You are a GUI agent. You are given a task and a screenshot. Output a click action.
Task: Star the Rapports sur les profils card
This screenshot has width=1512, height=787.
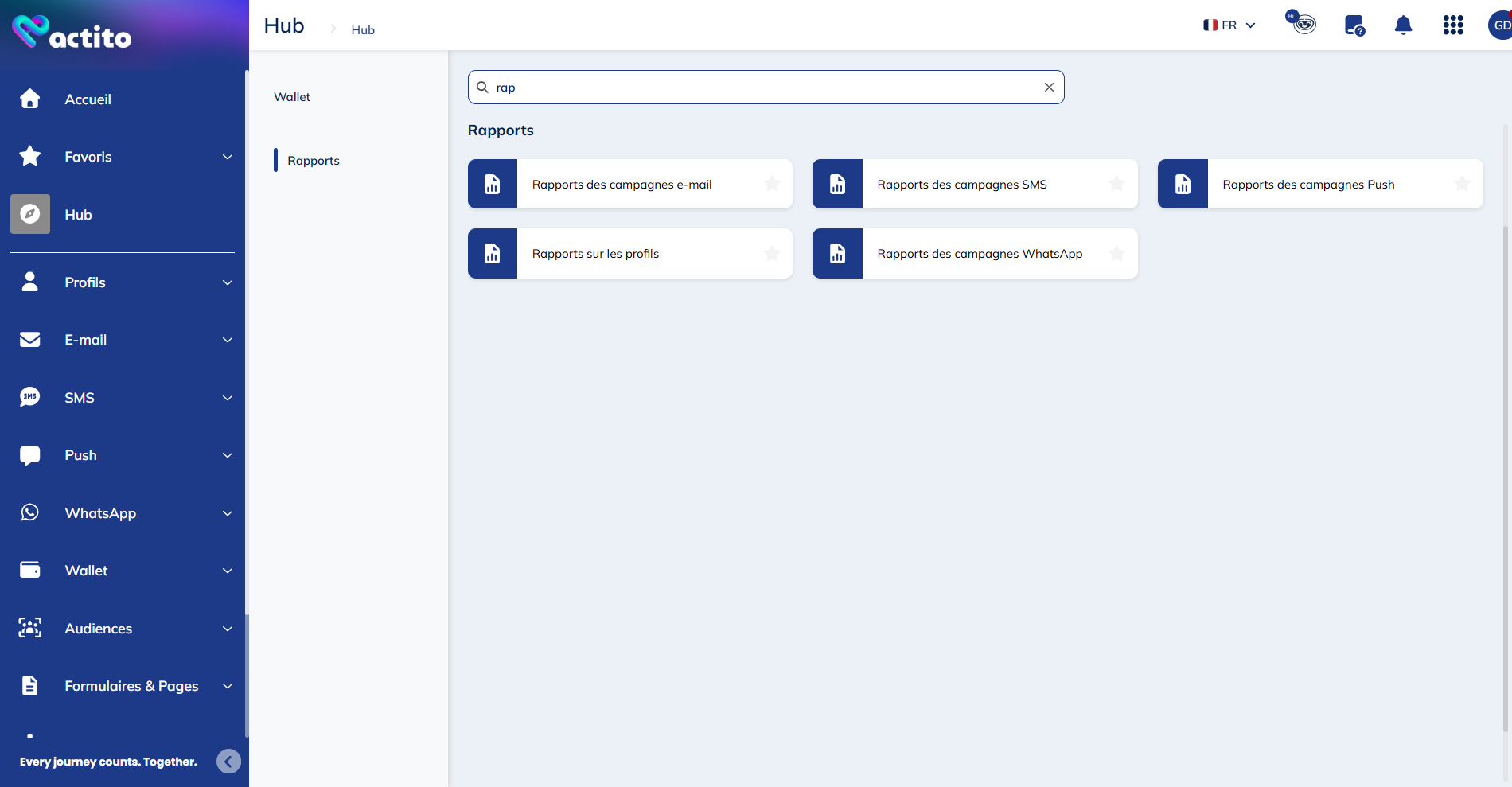[x=772, y=254]
